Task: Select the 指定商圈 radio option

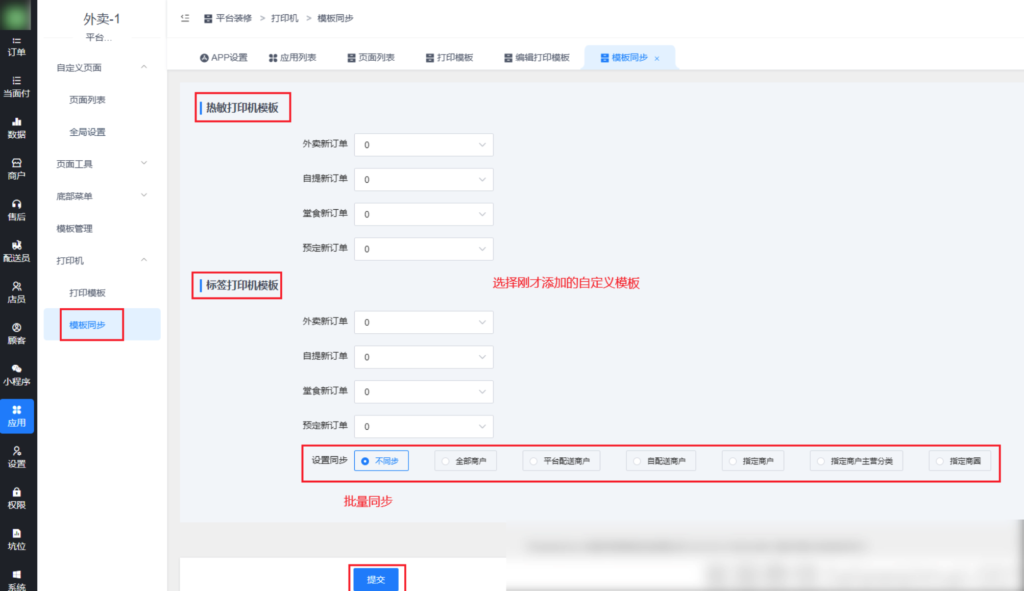Action: pyautogui.click(x=959, y=461)
